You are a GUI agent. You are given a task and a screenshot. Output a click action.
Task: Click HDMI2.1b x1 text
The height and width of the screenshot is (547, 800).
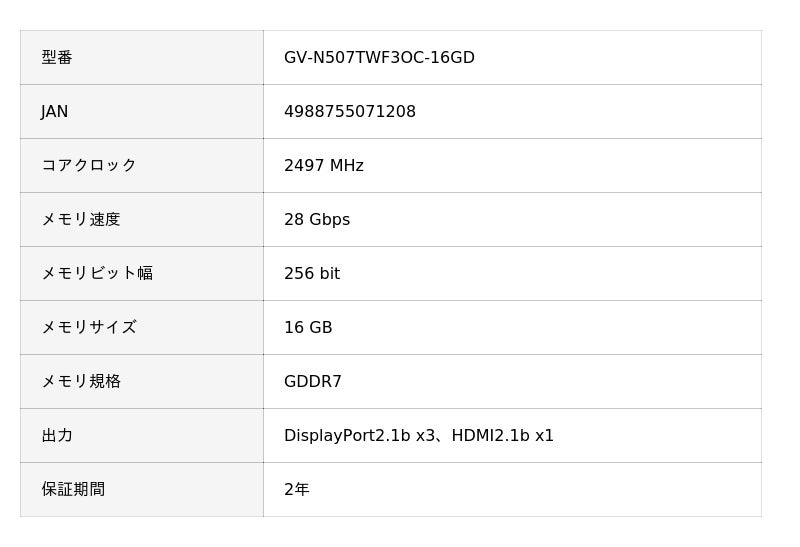[502, 436]
